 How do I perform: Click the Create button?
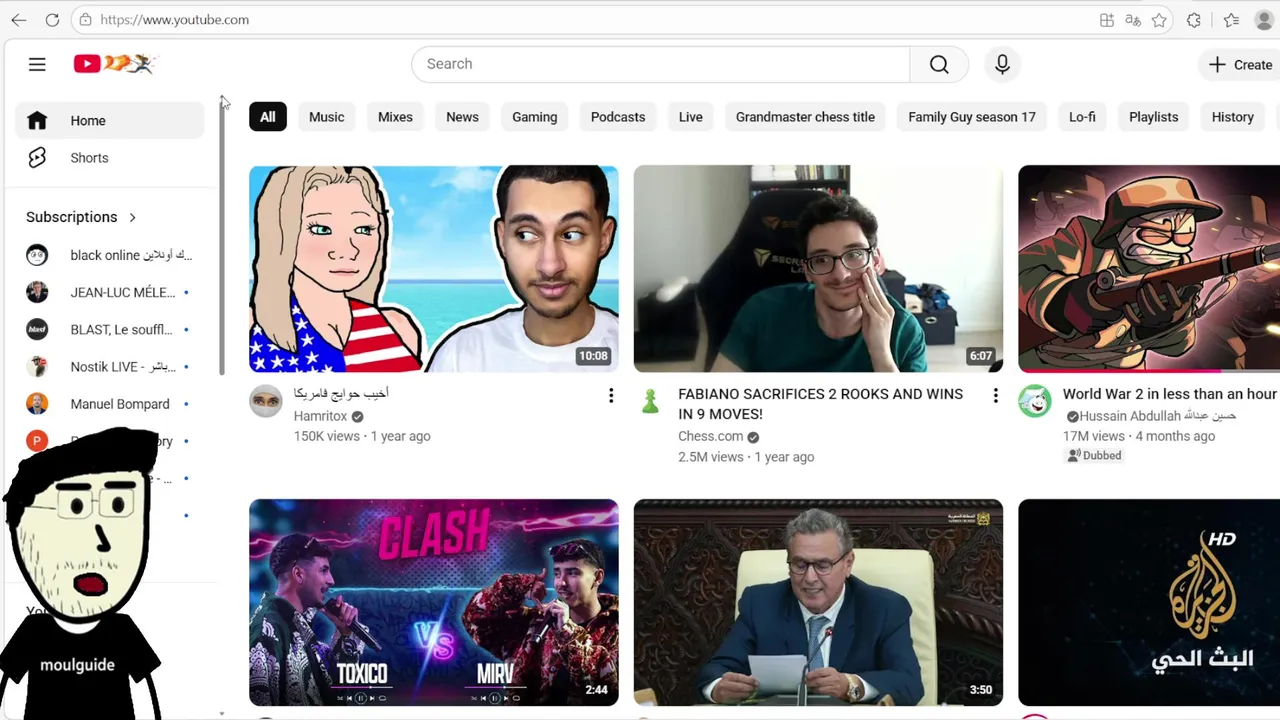[x=1240, y=64]
